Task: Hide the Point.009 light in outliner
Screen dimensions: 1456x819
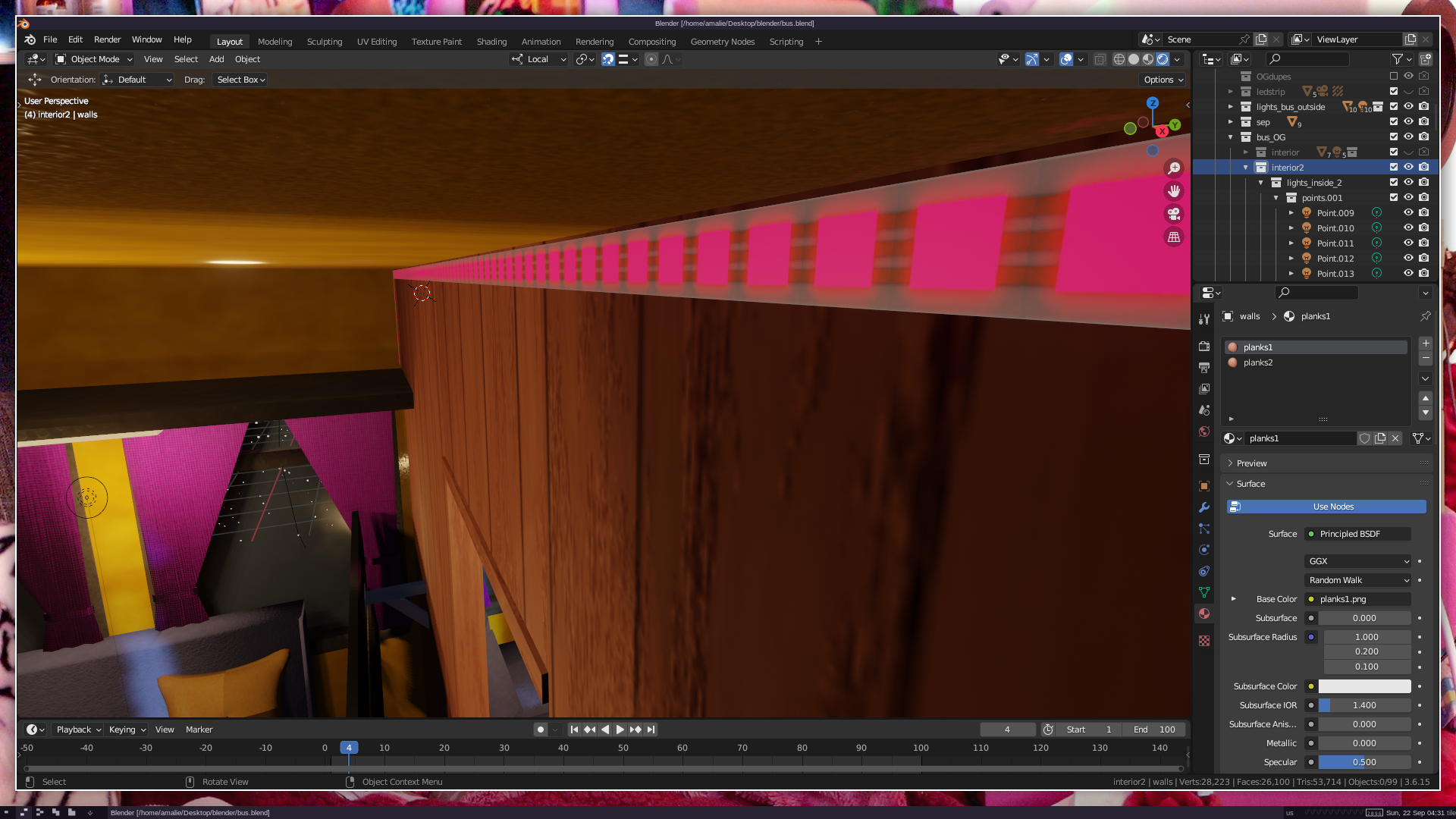Action: coord(1408,213)
